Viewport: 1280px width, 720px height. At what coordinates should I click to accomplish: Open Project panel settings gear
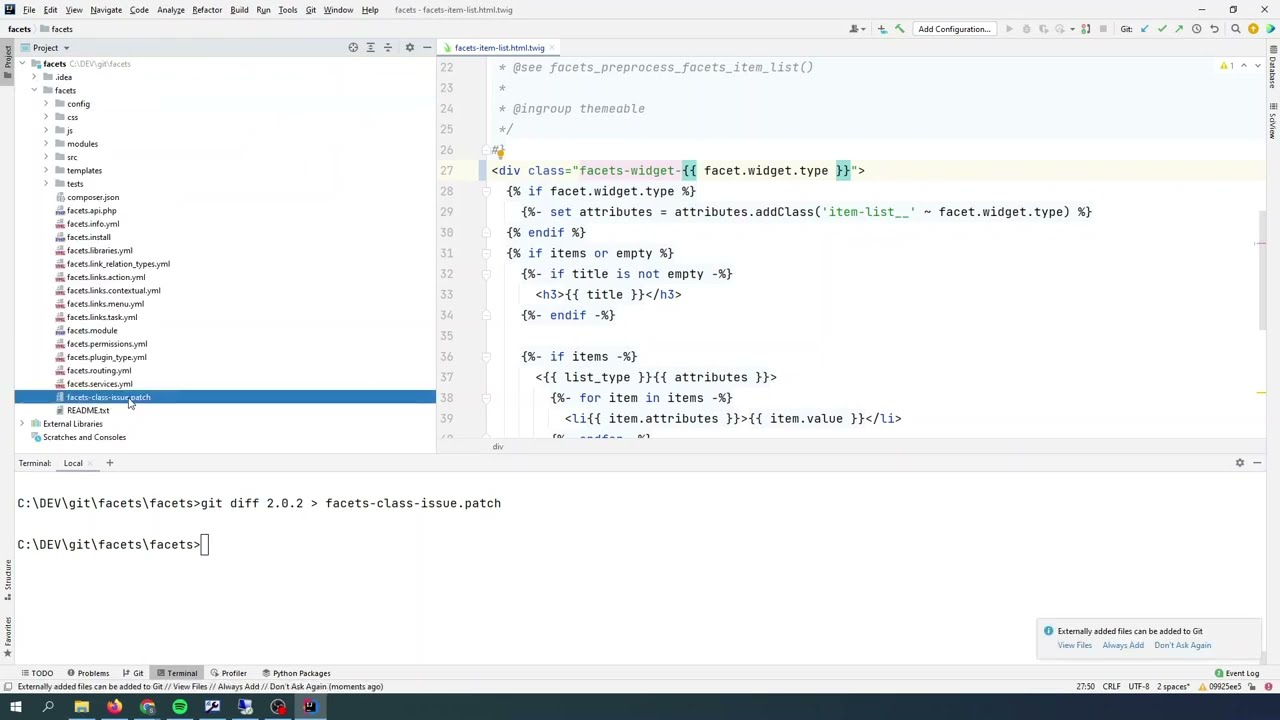click(409, 47)
